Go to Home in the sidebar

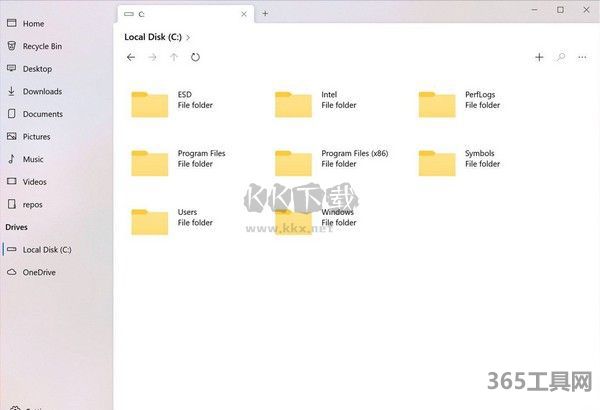click(33, 23)
